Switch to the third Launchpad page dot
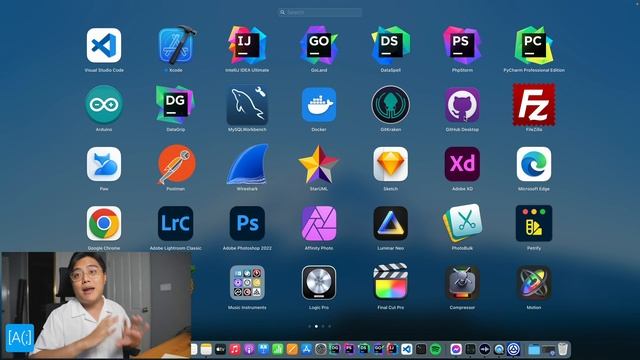The image size is (640, 360). (323, 326)
